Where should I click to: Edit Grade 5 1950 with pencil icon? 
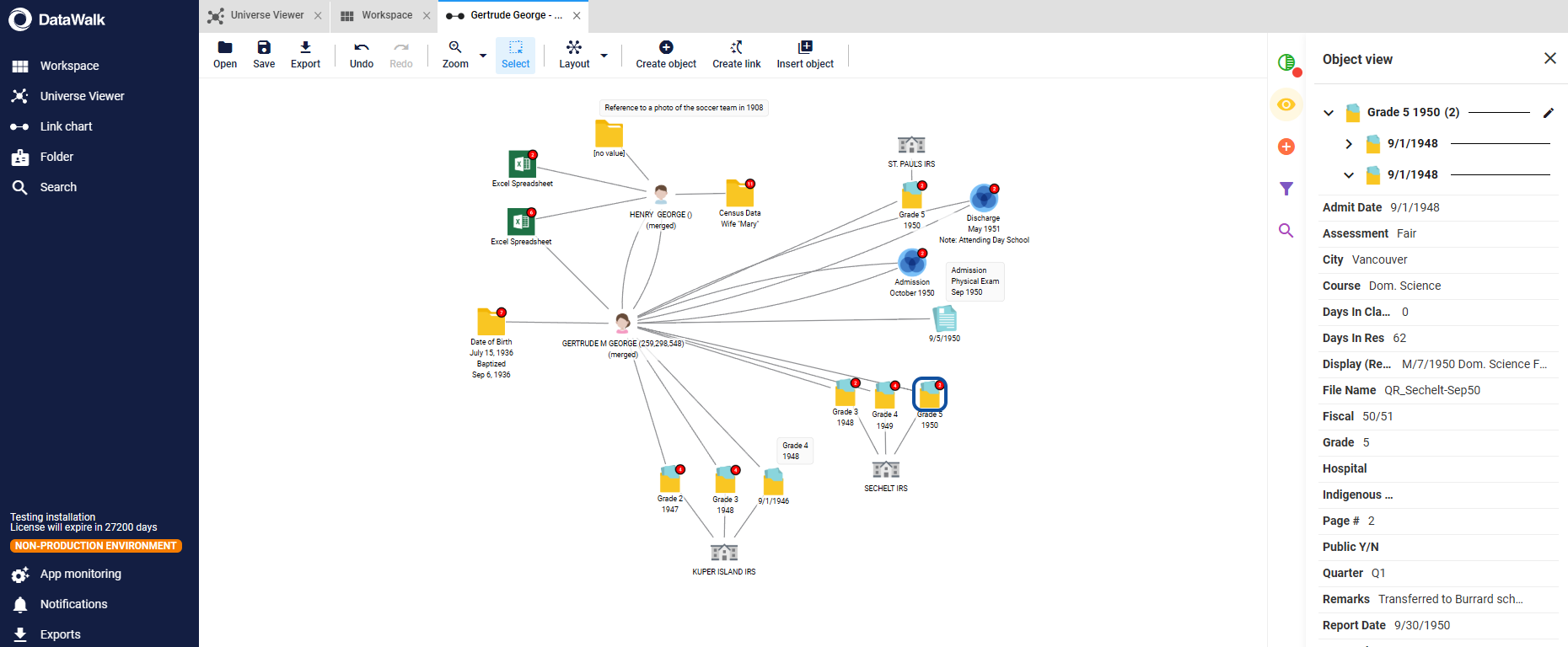(1548, 113)
